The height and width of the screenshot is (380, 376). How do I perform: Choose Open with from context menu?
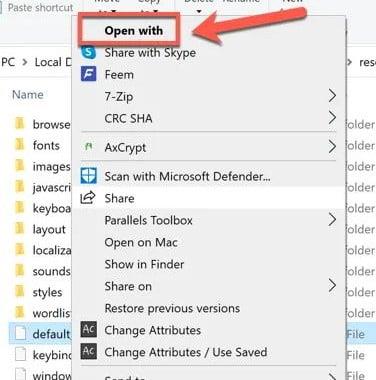[134, 30]
